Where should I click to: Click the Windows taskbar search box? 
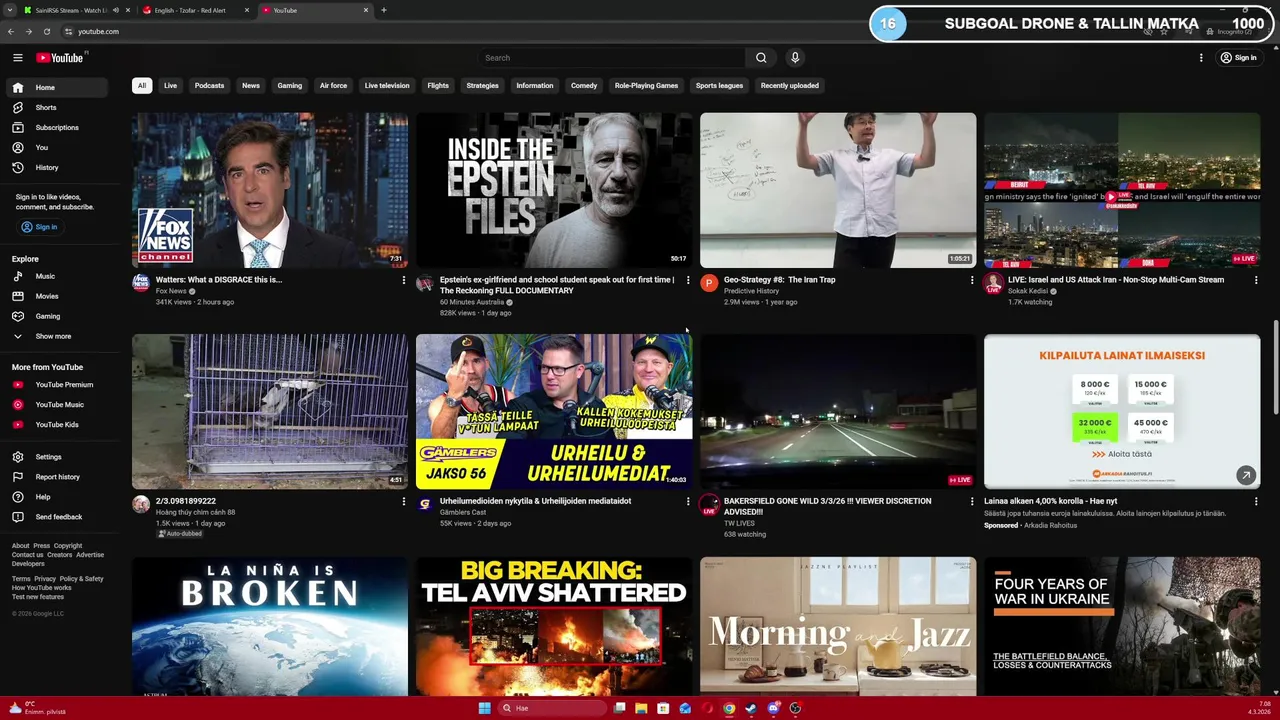(553, 708)
